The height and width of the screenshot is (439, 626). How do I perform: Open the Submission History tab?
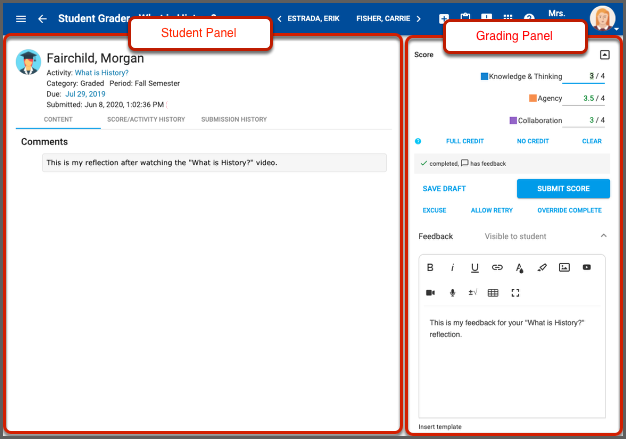[x=233, y=119]
